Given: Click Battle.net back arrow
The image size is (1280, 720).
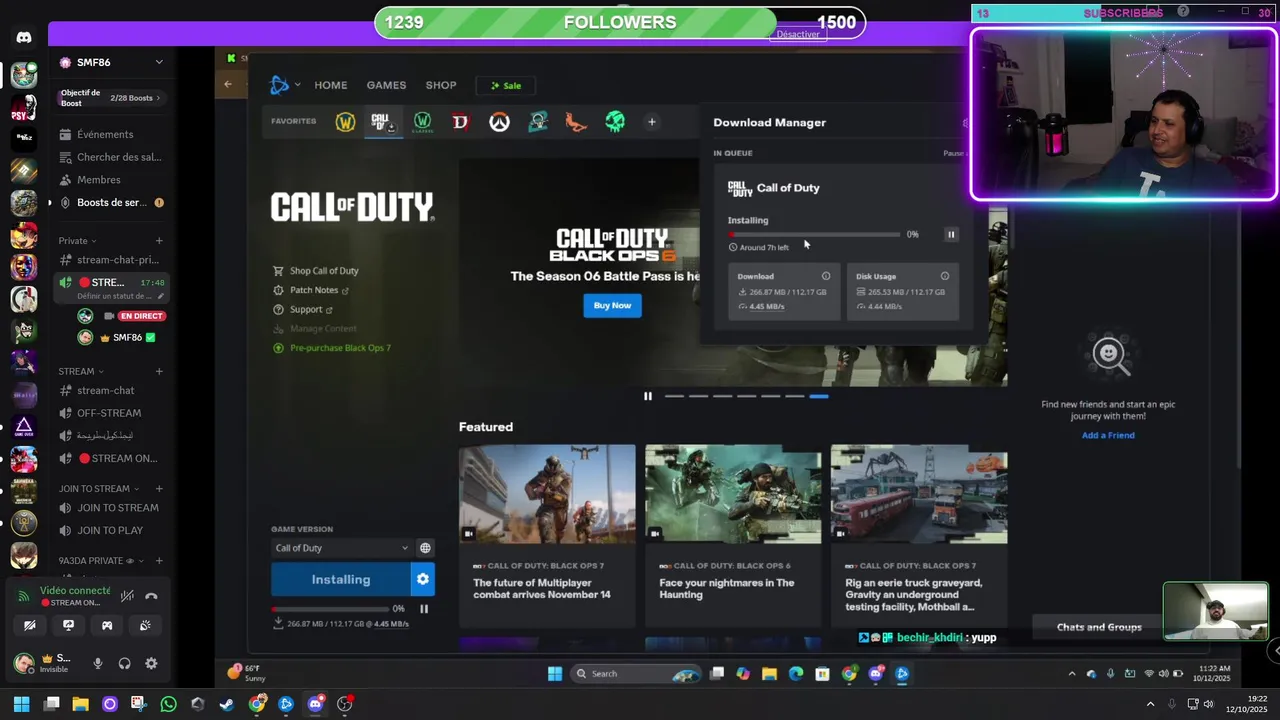Looking at the screenshot, I should click(228, 84).
